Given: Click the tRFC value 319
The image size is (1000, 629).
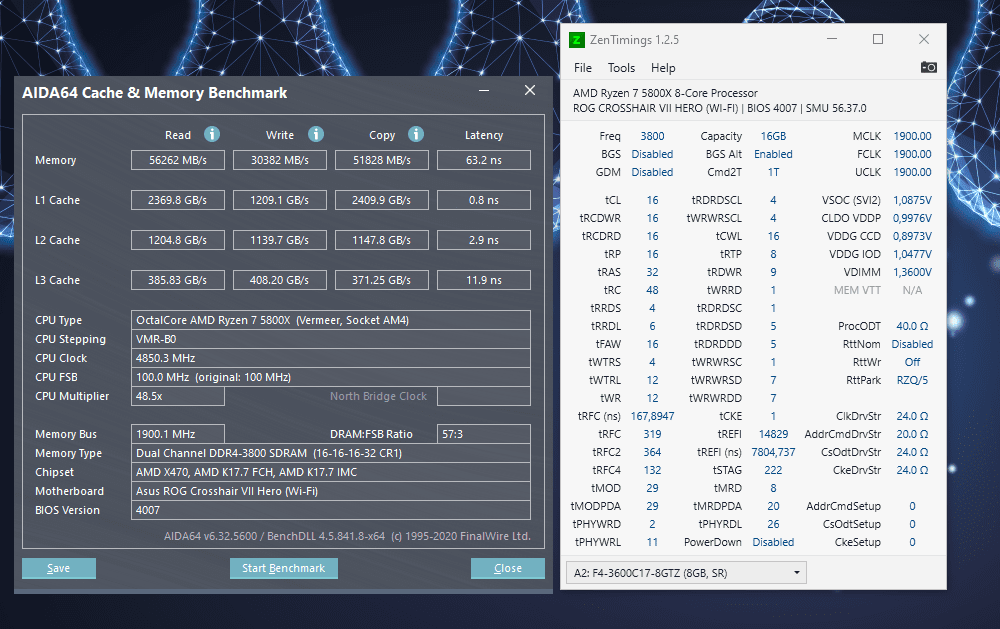Looking at the screenshot, I should click(x=652, y=434).
